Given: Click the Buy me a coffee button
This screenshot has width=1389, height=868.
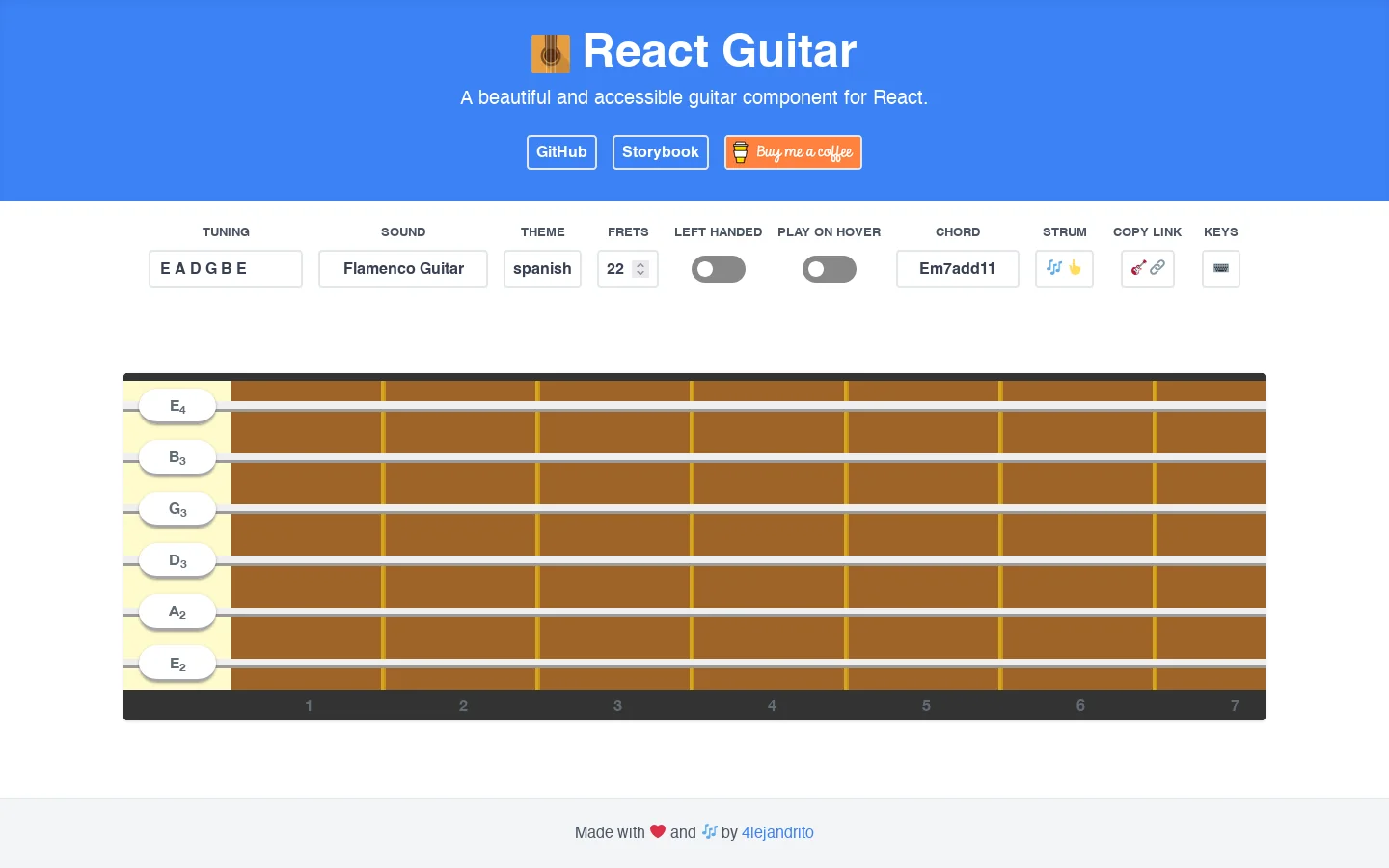Looking at the screenshot, I should coord(793,152).
